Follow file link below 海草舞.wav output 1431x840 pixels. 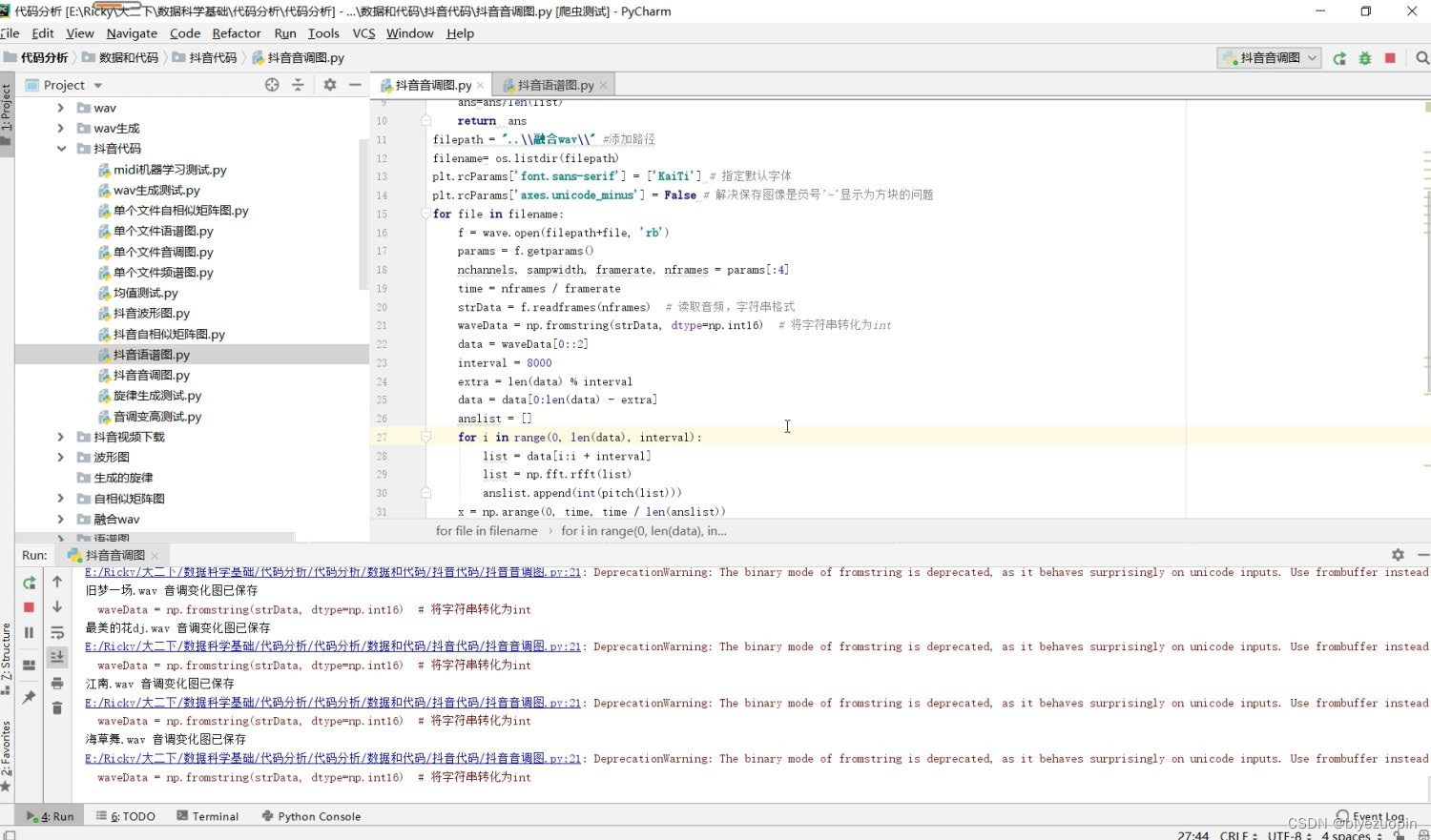click(333, 759)
